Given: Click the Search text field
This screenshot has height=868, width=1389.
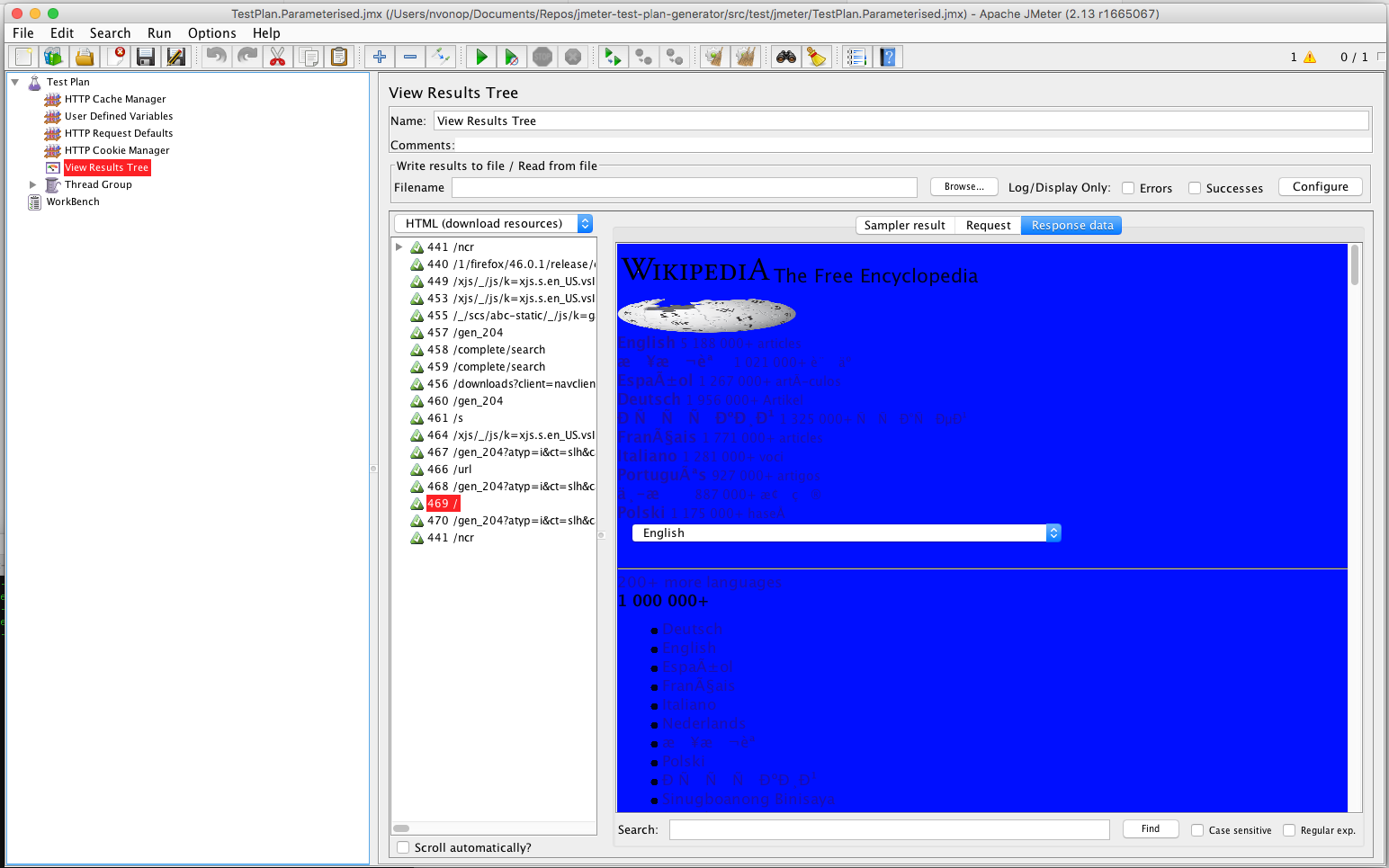Looking at the screenshot, I should (x=890, y=829).
